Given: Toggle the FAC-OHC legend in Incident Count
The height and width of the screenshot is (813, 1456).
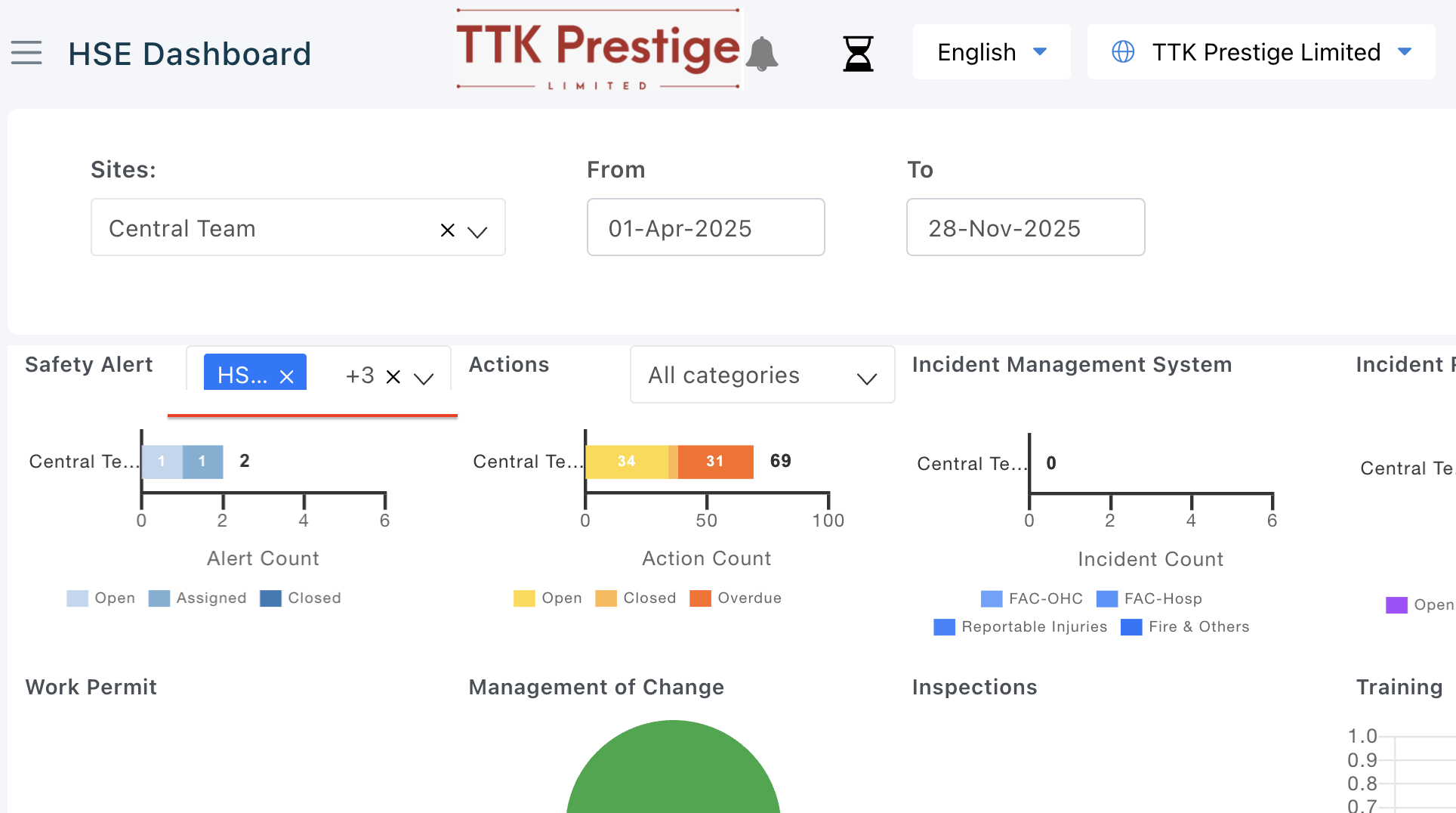Looking at the screenshot, I should (1032, 599).
